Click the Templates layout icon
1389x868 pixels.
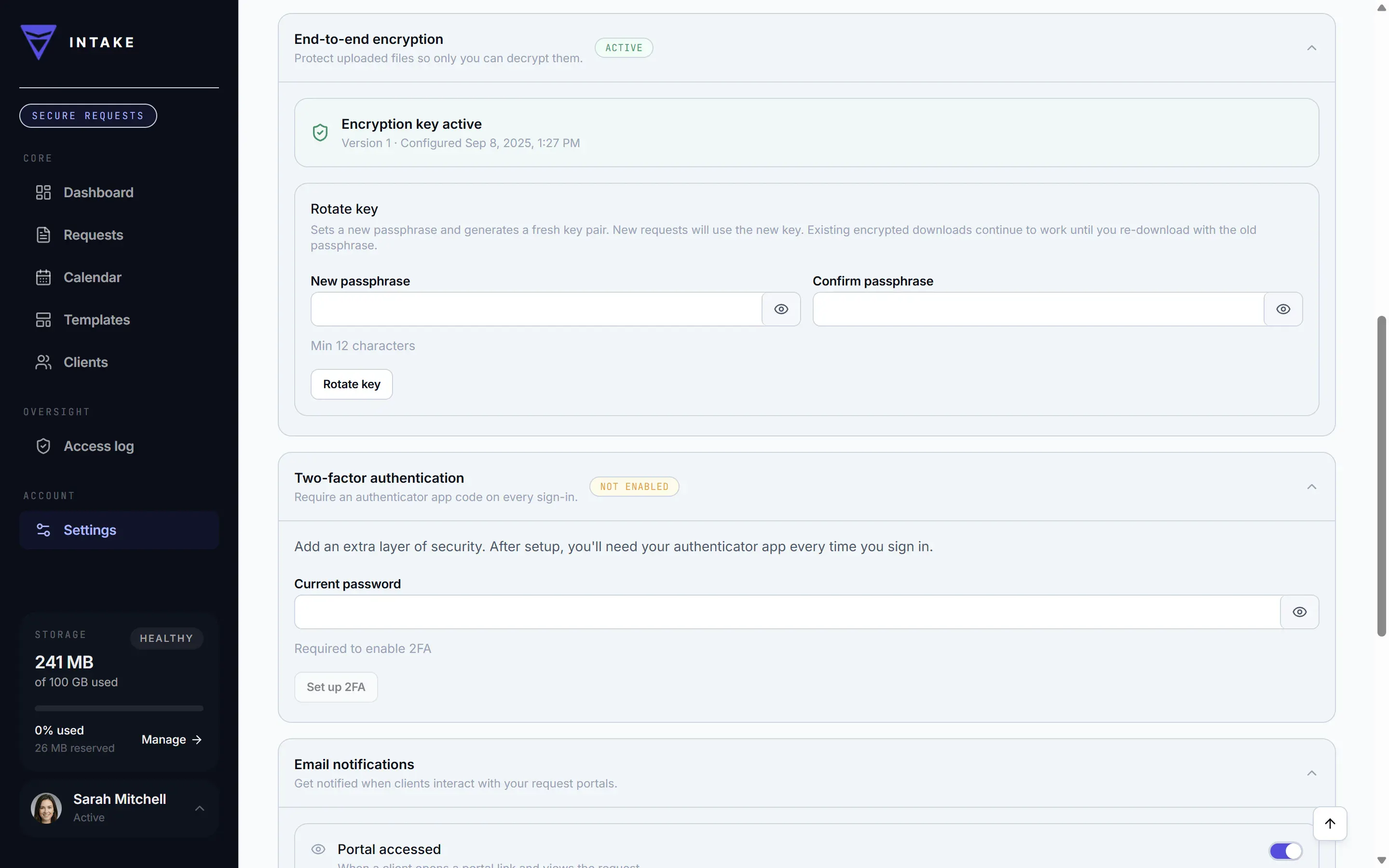click(43, 320)
